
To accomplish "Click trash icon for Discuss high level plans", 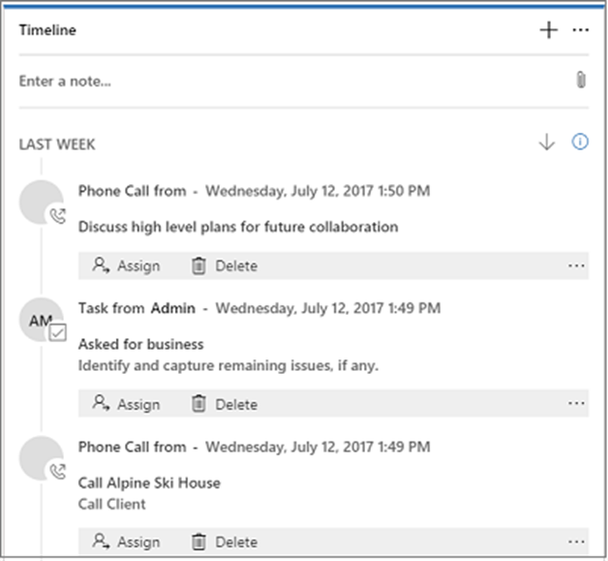I will click(199, 265).
